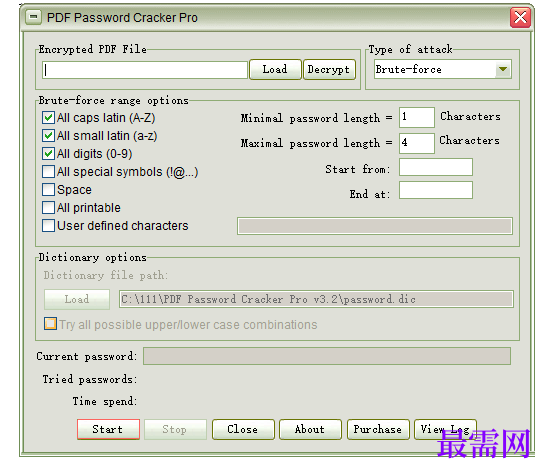This screenshot has height=475, width=549.
Task: Toggle All small latin (a-z) checkbox
Action: (x=48, y=135)
